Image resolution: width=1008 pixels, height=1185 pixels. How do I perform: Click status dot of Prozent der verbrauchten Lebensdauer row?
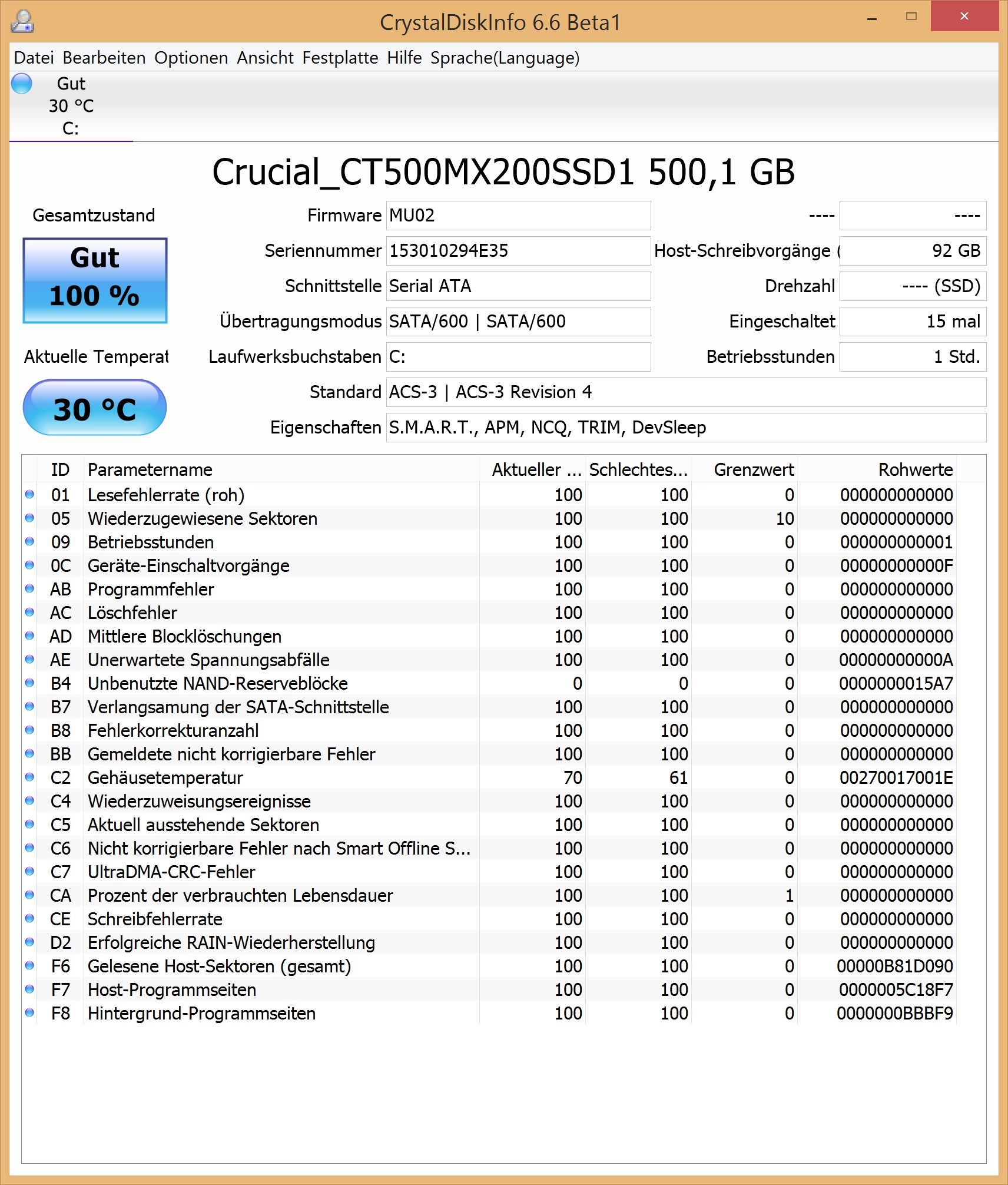tap(29, 895)
